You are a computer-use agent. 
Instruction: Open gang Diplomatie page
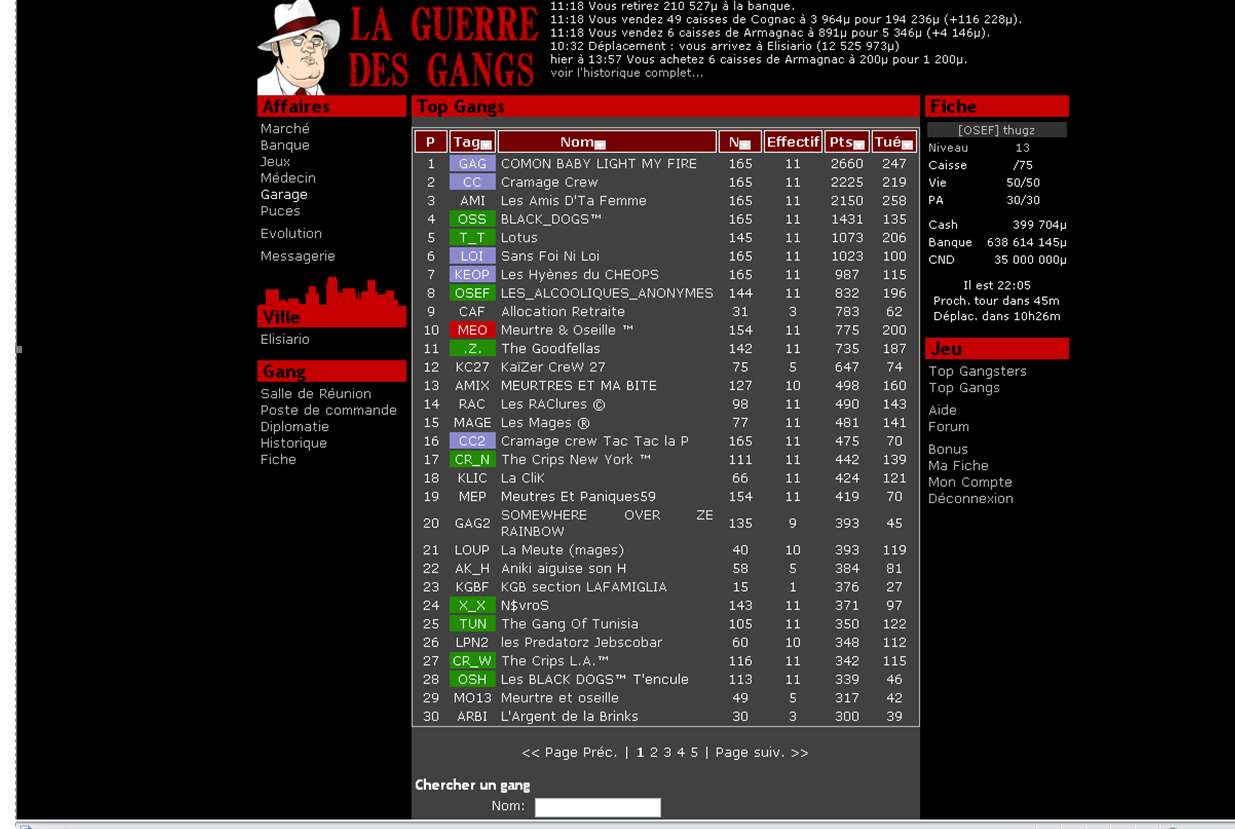(295, 427)
